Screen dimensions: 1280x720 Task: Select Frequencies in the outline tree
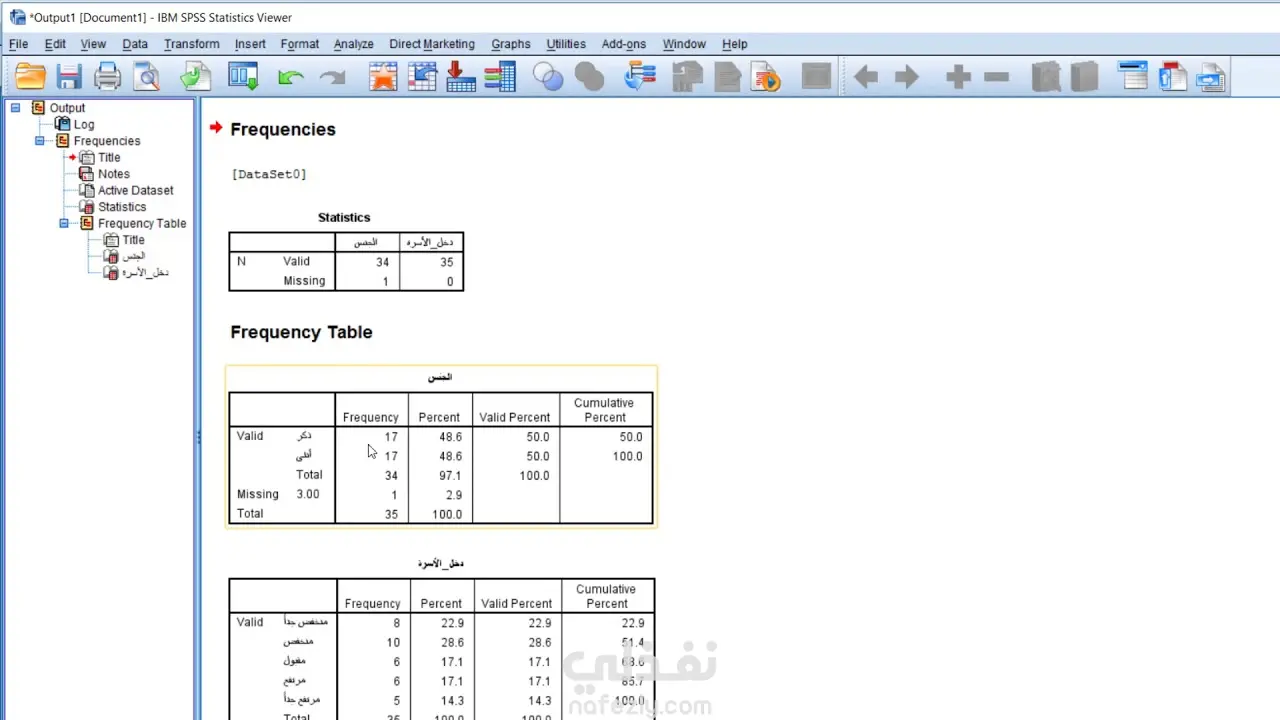tap(107, 141)
